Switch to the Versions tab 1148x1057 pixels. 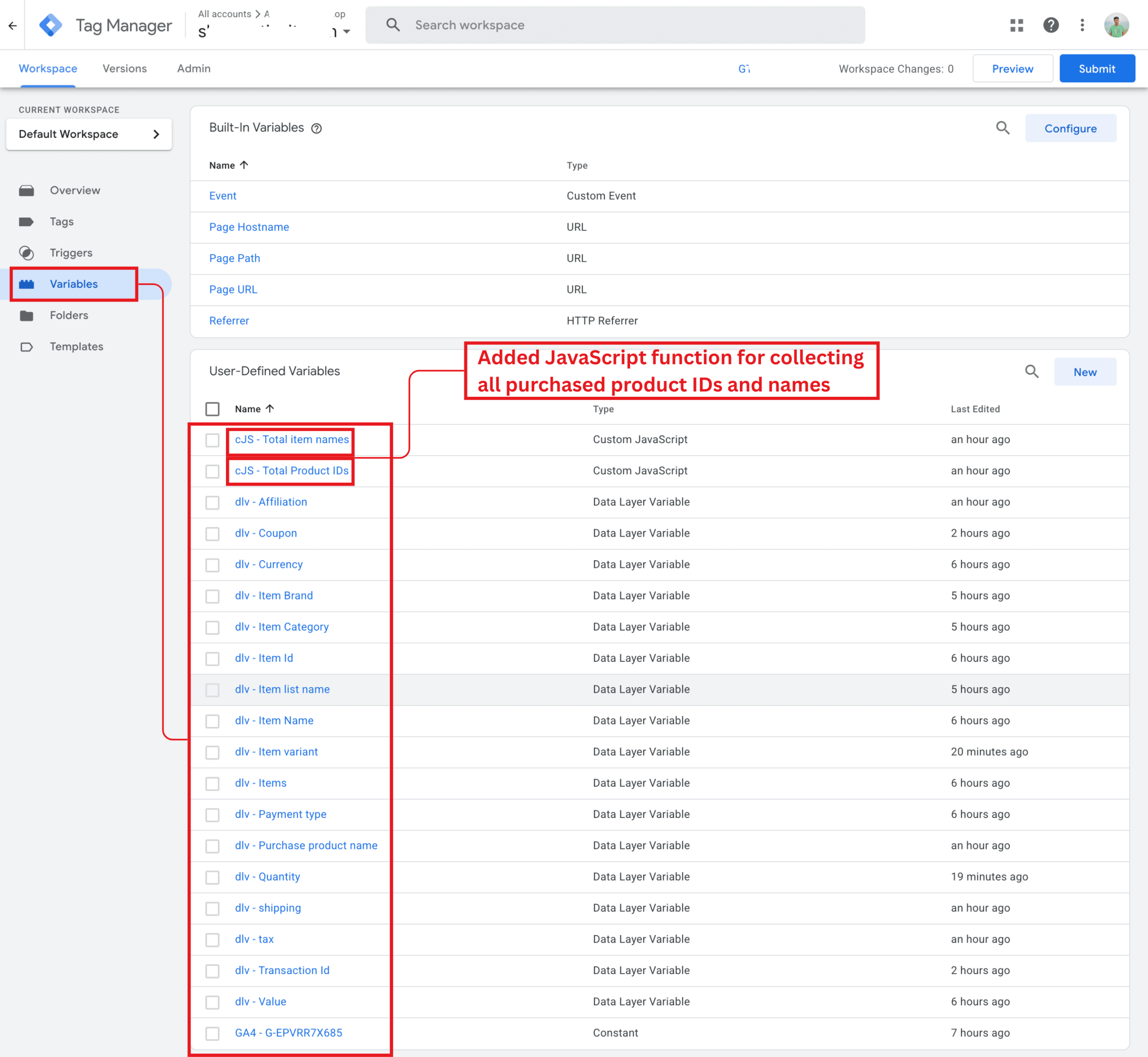(x=124, y=69)
